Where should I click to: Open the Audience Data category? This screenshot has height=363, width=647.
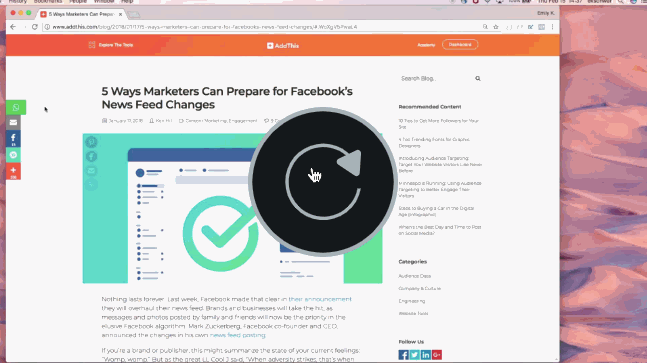[x=415, y=276]
